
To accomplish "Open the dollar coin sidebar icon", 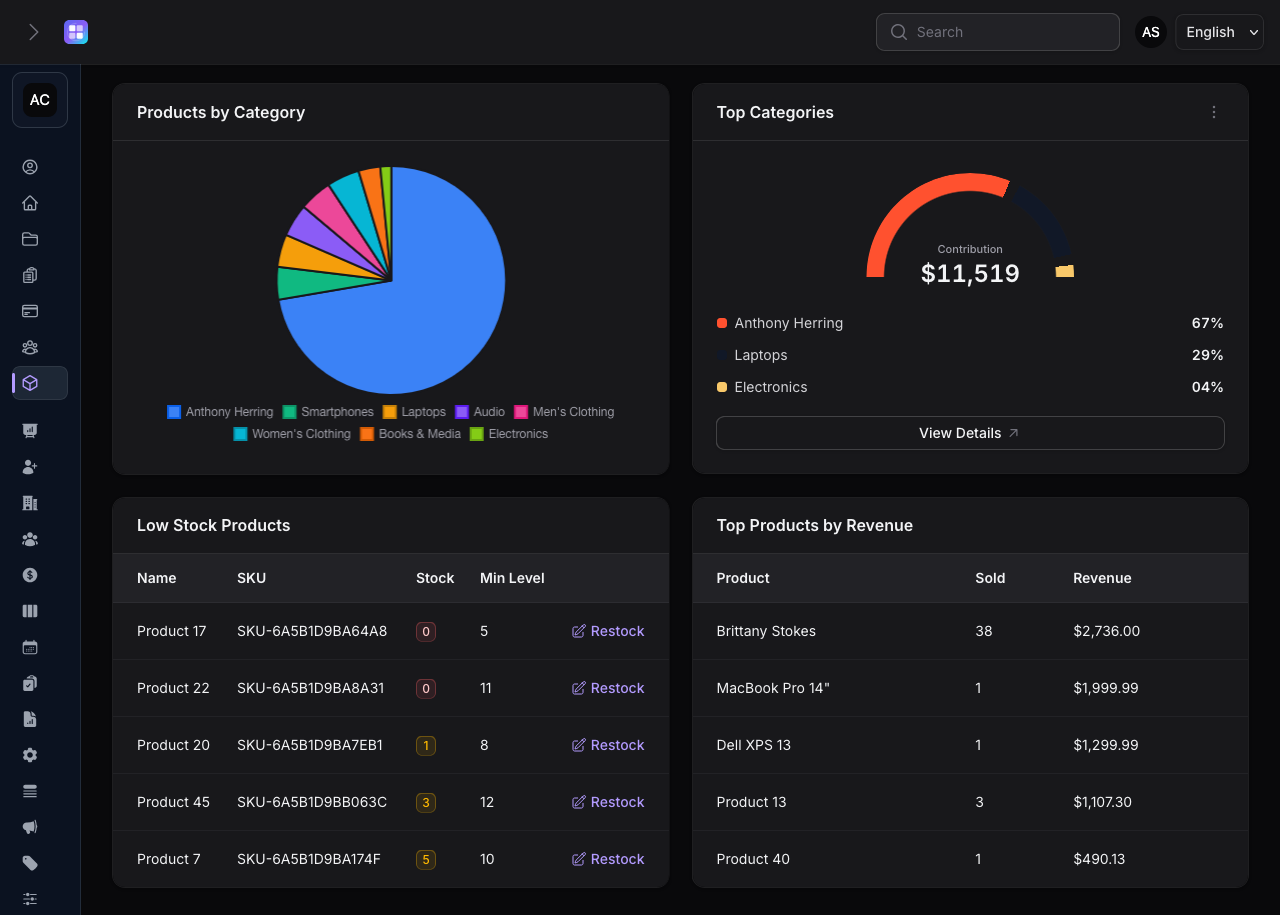I will point(30,575).
